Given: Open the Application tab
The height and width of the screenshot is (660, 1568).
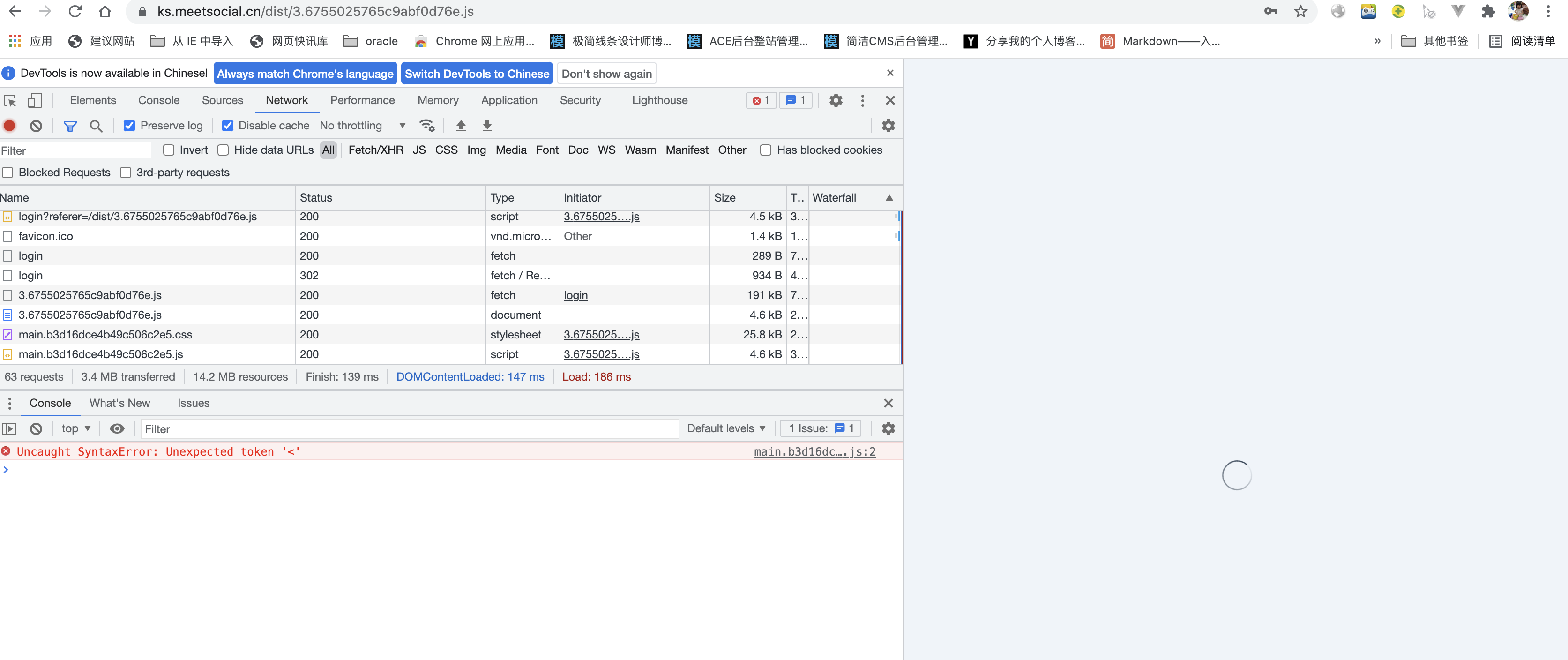Looking at the screenshot, I should [509, 100].
